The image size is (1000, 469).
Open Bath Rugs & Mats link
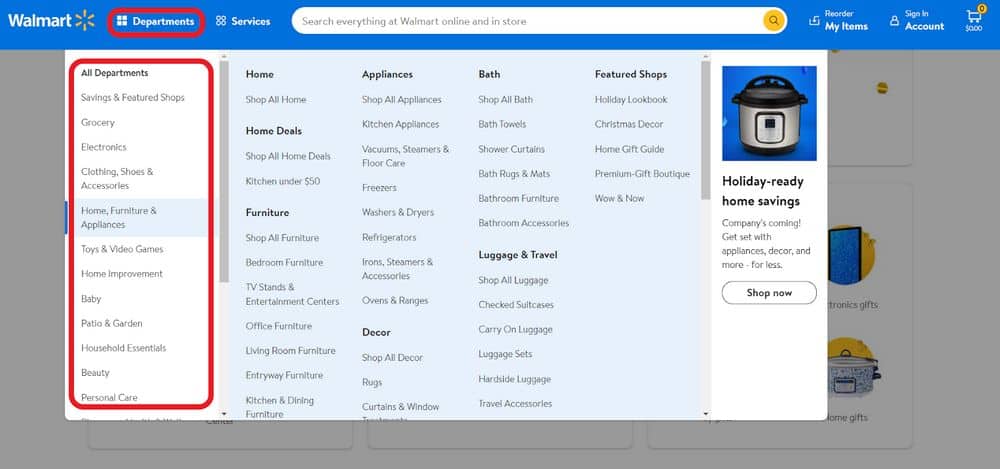click(x=514, y=174)
